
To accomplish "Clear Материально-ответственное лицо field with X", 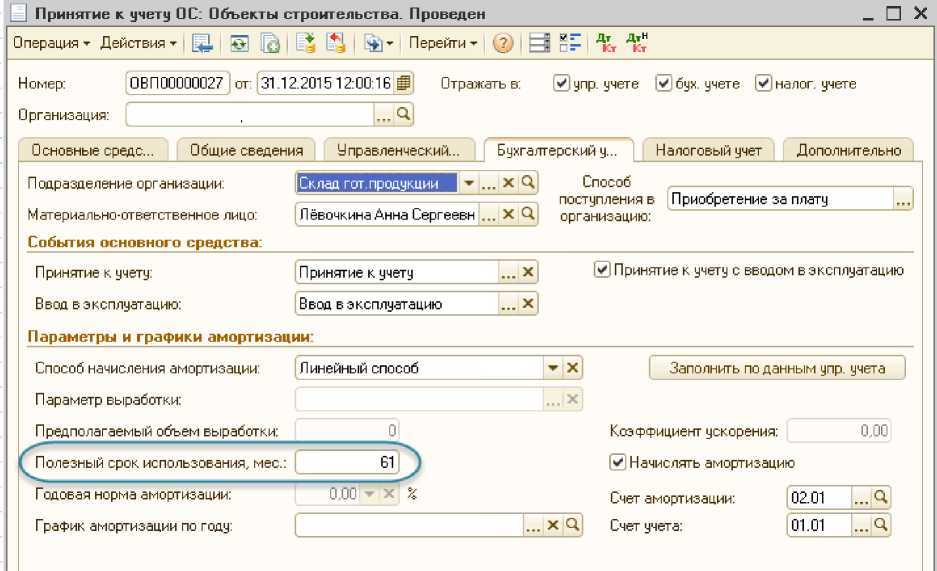I will click(x=509, y=214).
